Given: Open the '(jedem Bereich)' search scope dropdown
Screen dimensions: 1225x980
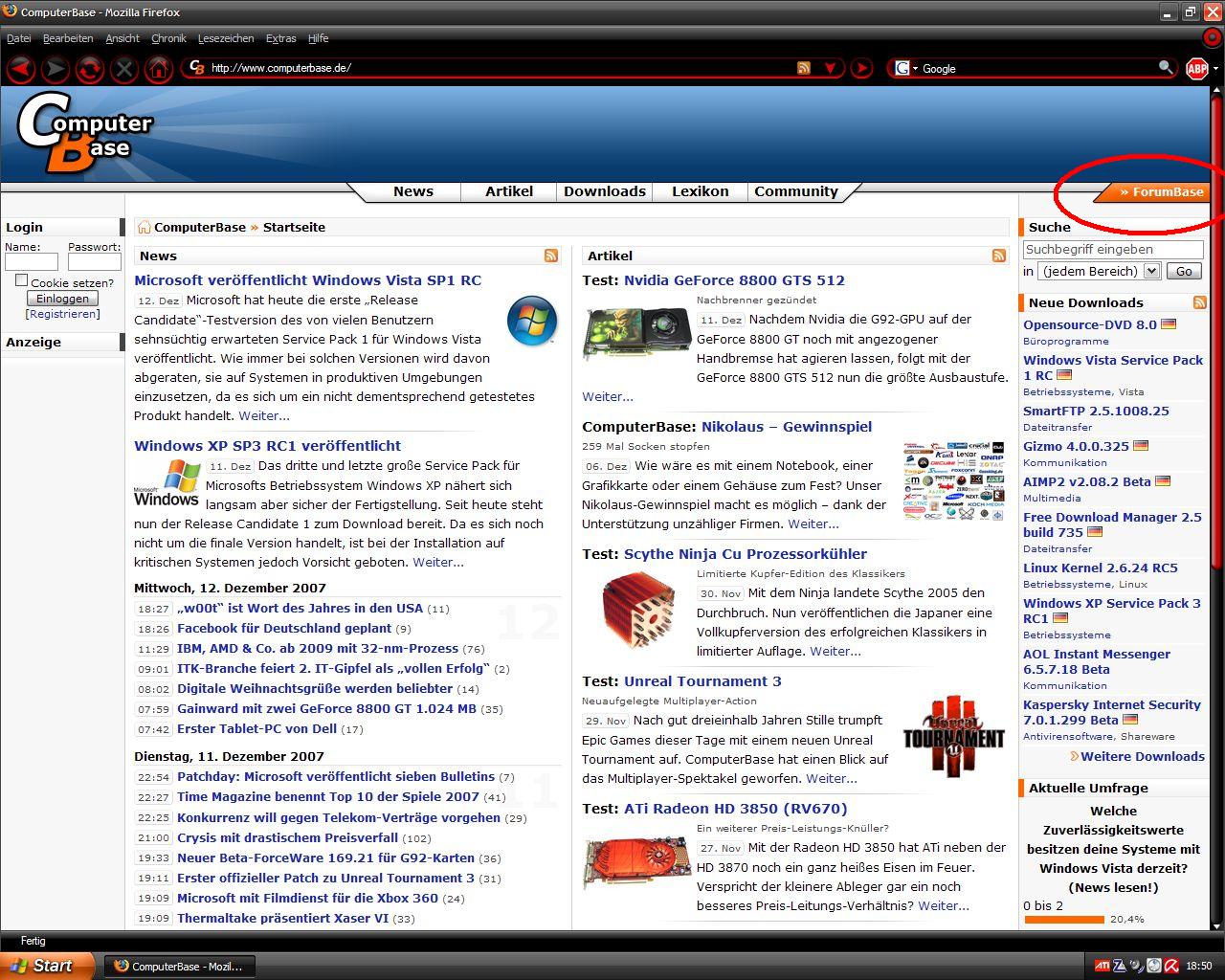Looking at the screenshot, I should click(x=1099, y=271).
